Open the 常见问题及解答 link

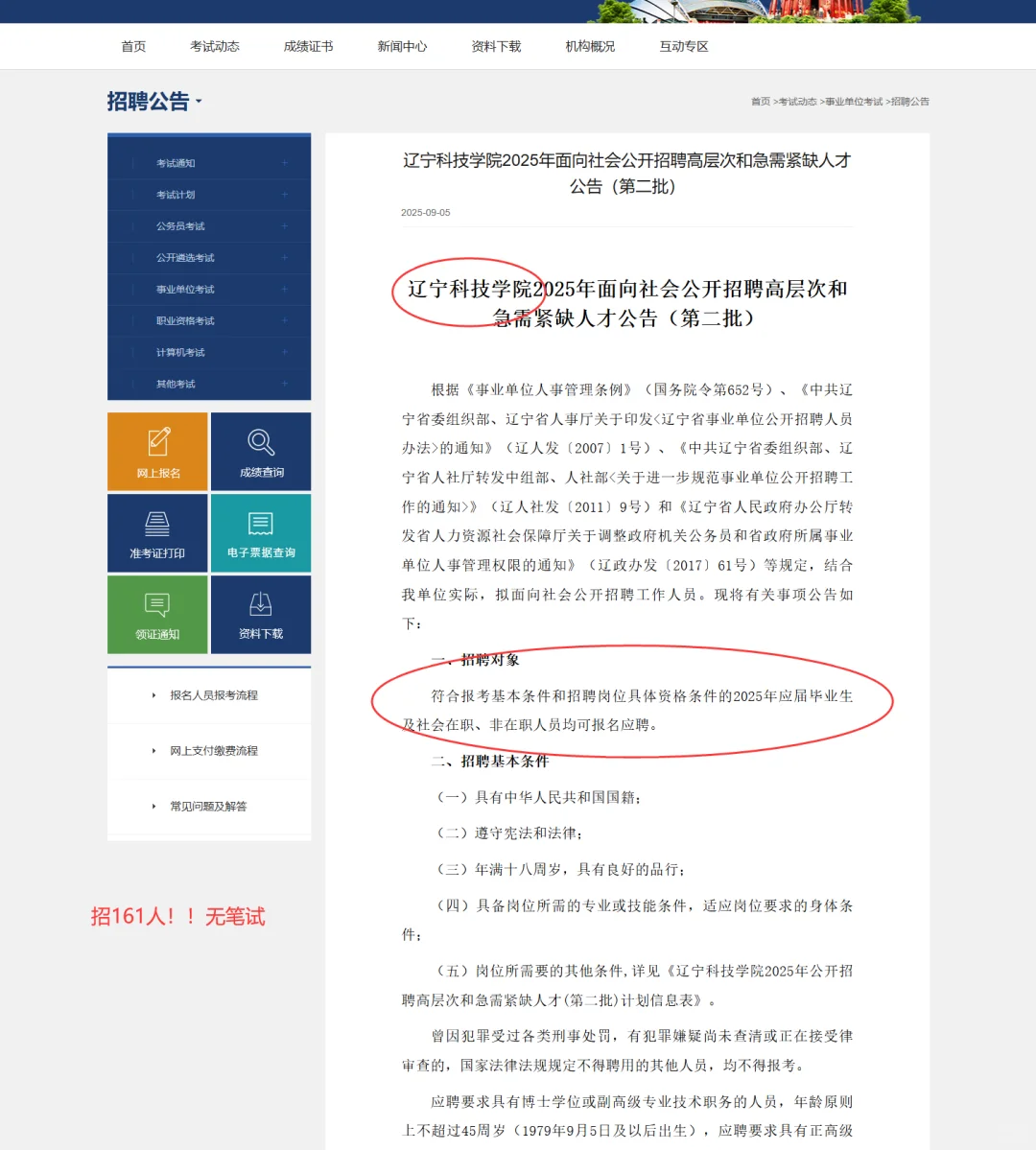click(208, 806)
